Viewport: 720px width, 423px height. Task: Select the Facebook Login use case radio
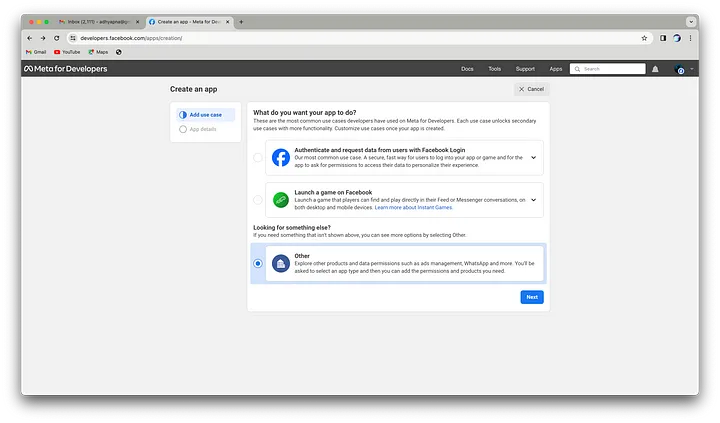pos(258,158)
